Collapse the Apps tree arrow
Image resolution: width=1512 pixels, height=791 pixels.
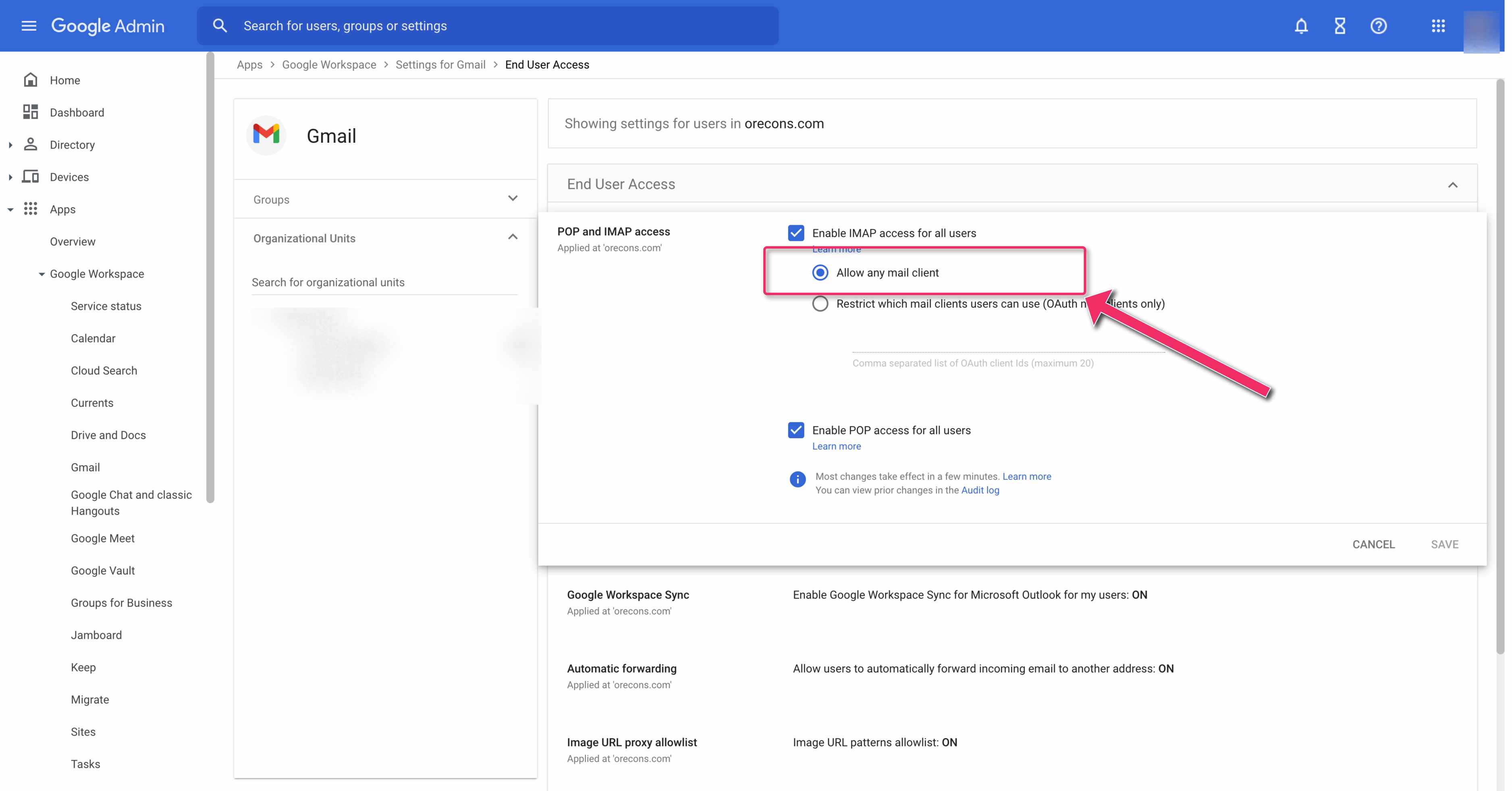(x=10, y=210)
